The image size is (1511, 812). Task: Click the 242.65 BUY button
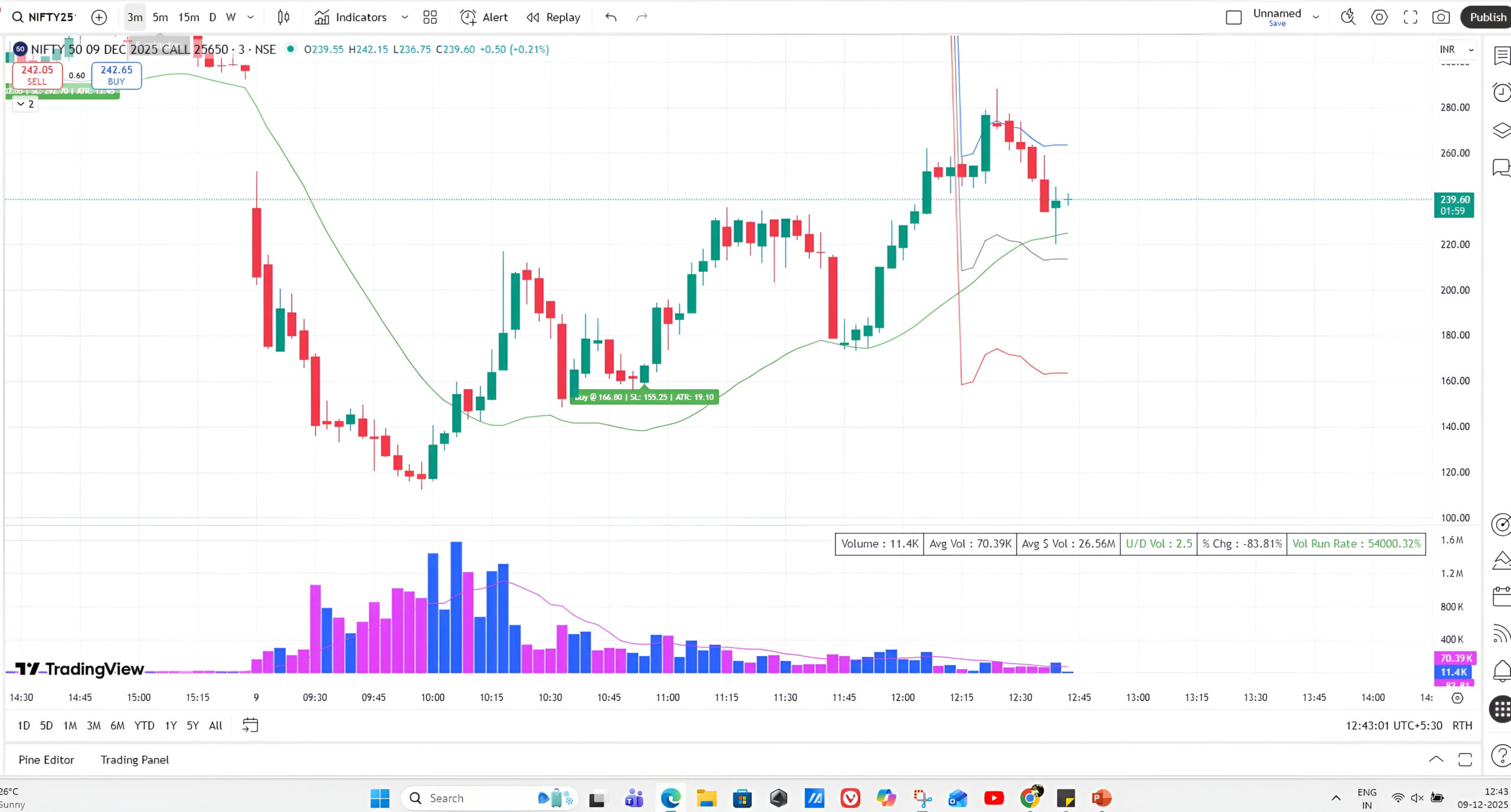tap(116, 75)
